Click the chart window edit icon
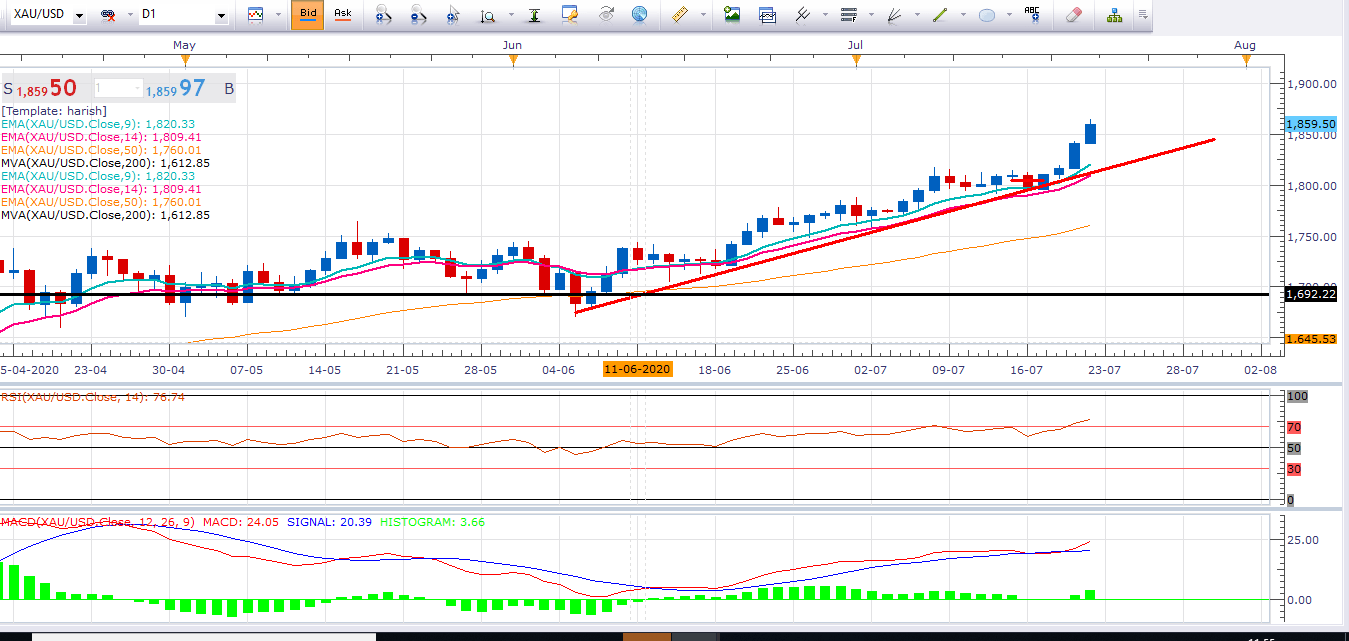The height and width of the screenshot is (641, 1349). pos(570,15)
